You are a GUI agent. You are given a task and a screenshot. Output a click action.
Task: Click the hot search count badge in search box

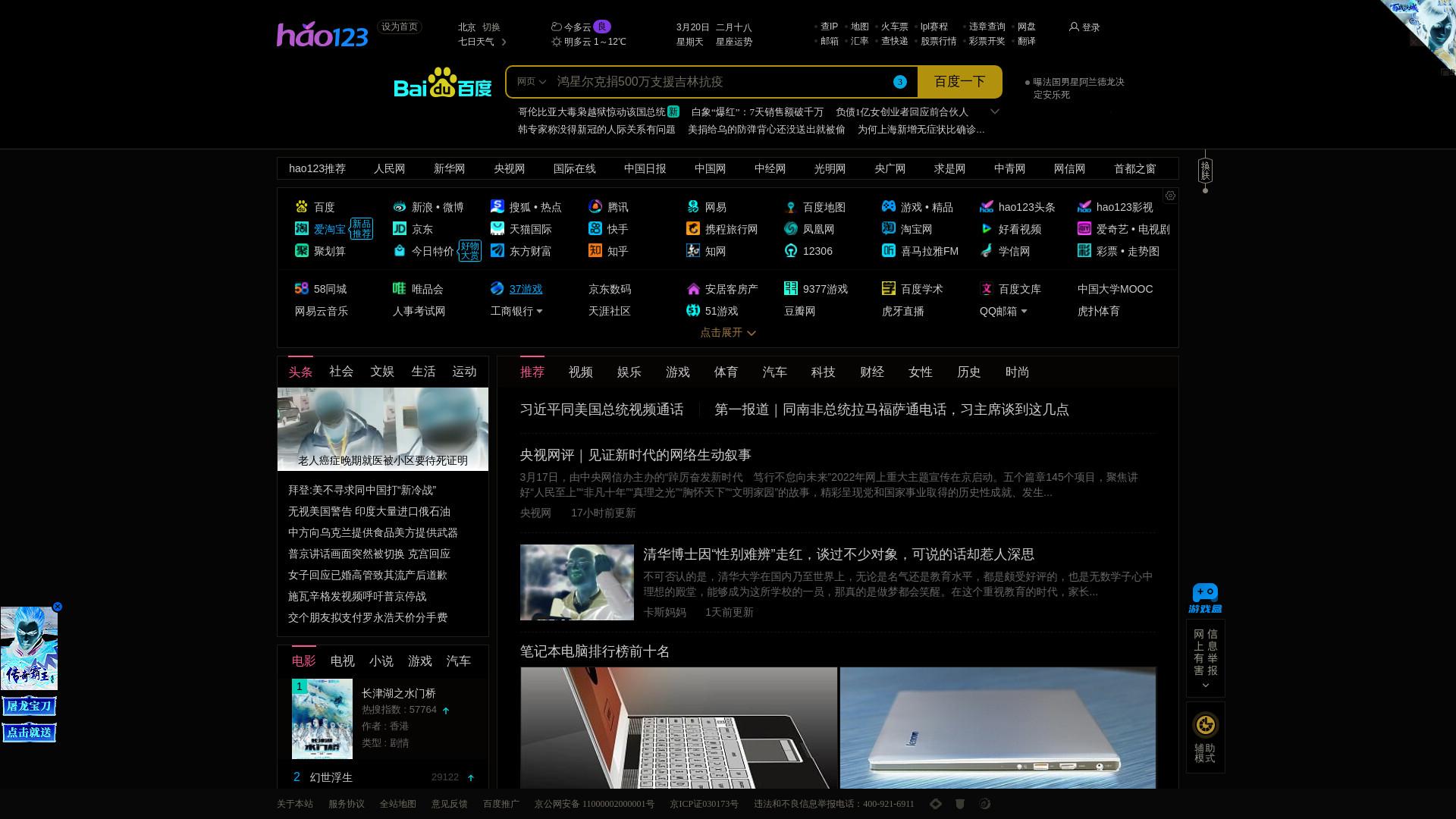pyautogui.click(x=900, y=82)
